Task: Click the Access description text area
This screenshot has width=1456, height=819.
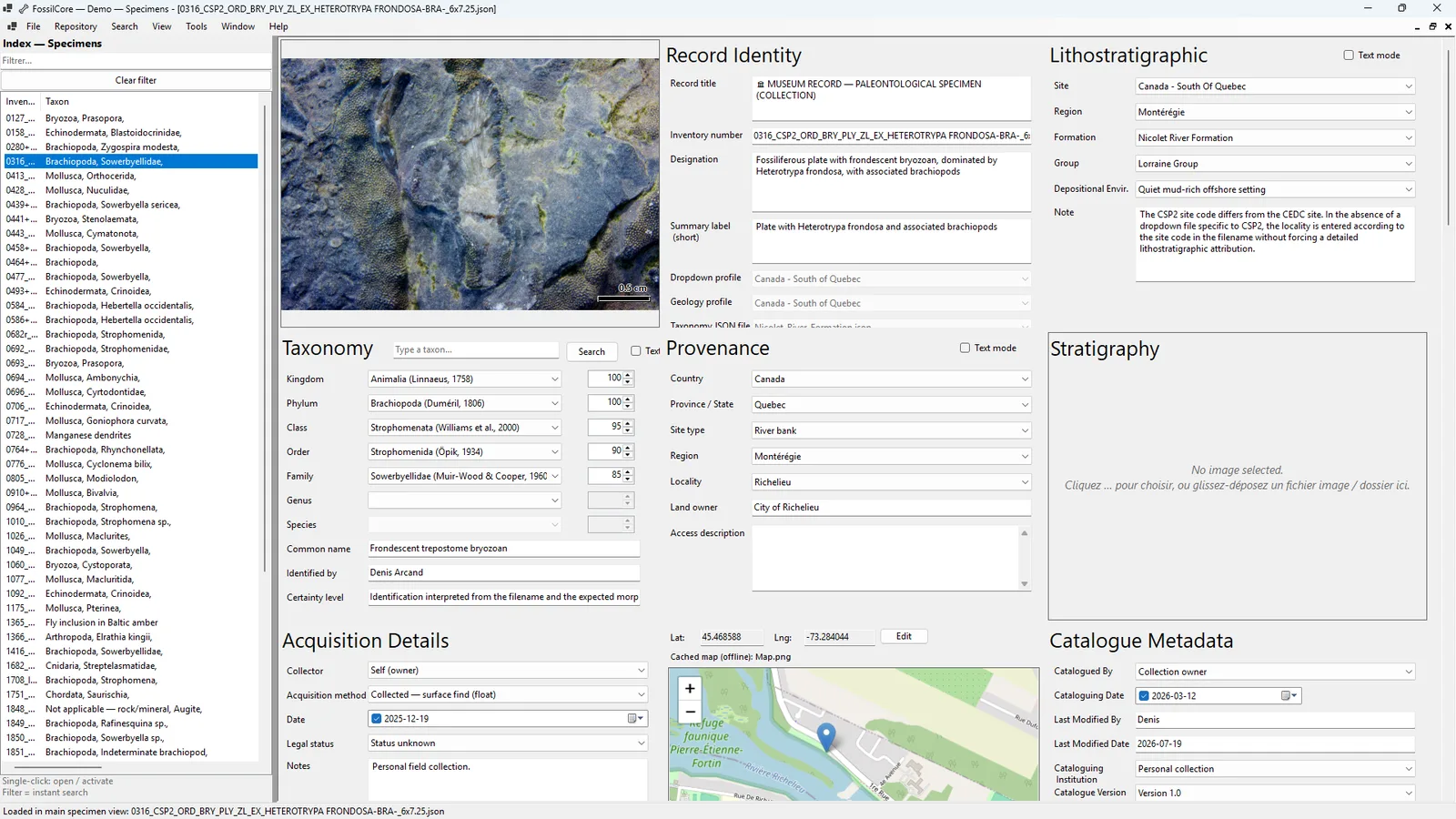Action: (x=885, y=558)
